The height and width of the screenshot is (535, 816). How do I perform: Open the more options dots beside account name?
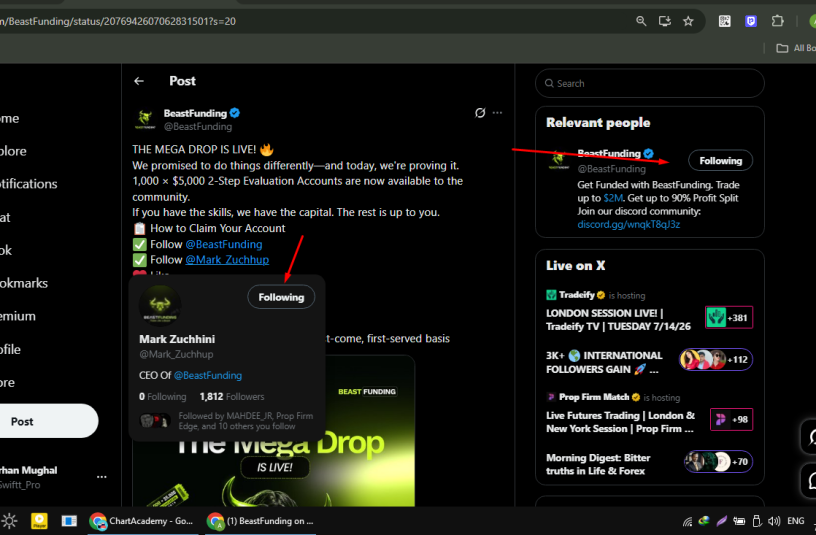(101, 477)
